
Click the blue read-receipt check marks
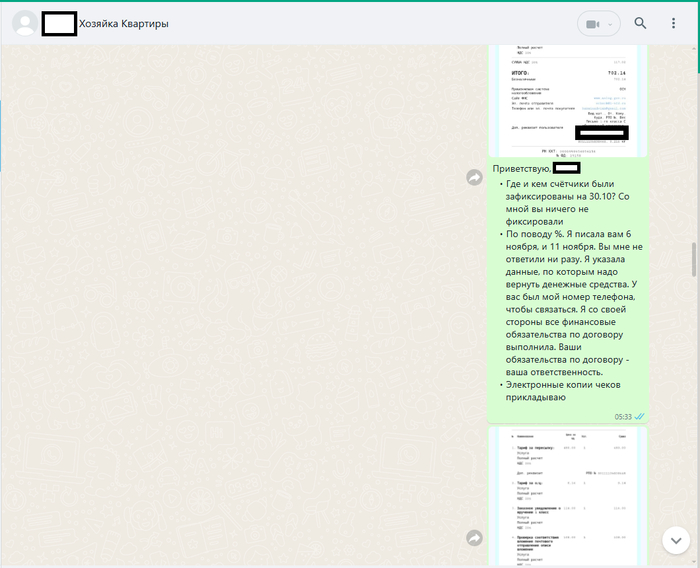point(640,416)
